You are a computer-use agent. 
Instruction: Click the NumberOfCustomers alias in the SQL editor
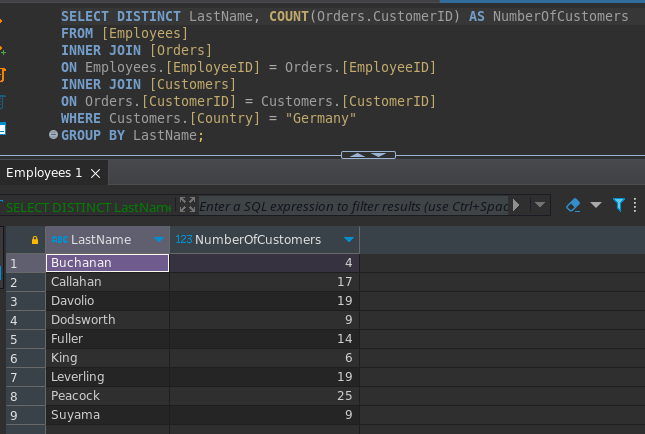pyautogui.click(x=561, y=16)
